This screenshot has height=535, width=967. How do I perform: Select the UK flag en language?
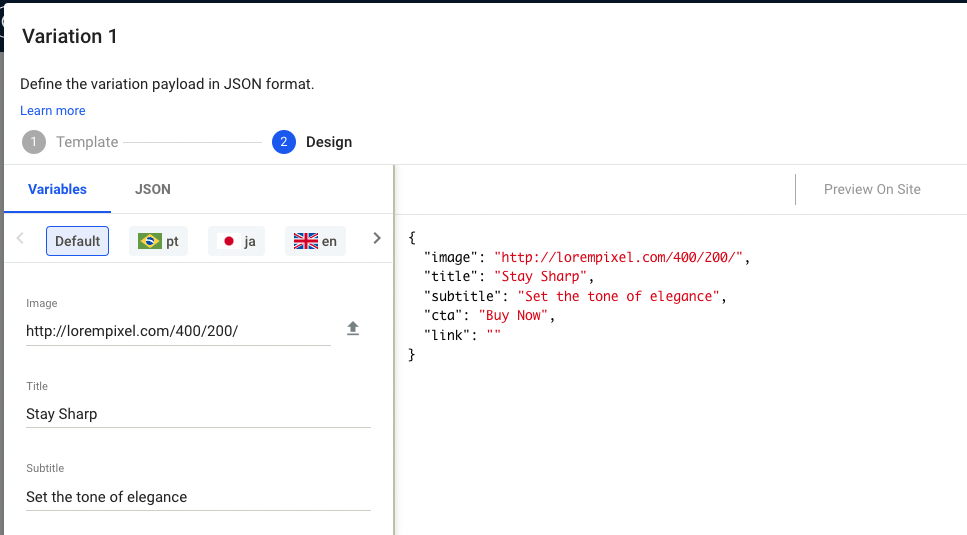coord(315,241)
